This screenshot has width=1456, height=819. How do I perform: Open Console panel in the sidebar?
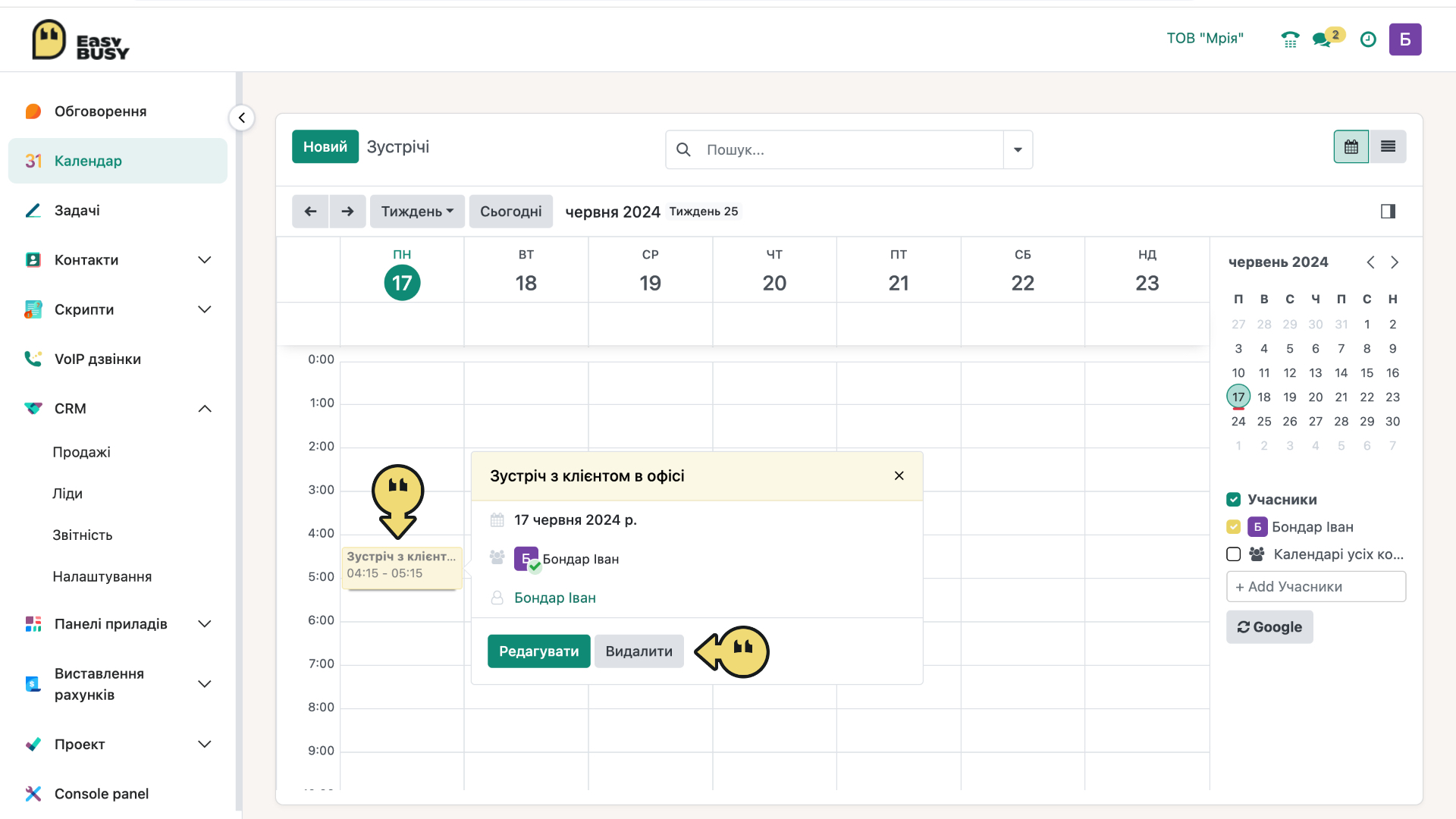118,794
